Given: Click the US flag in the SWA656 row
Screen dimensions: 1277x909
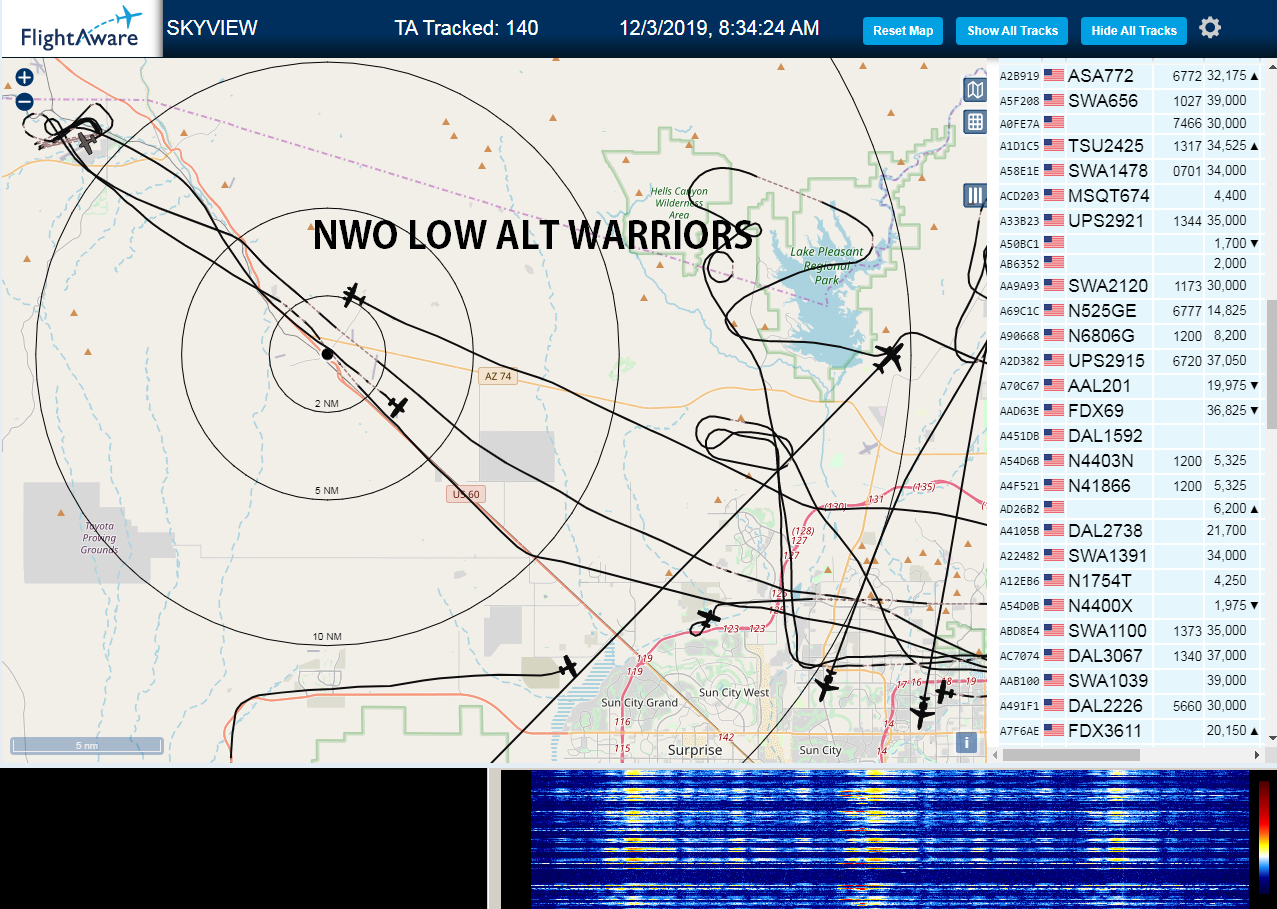Looking at the screenshot, I should pos(1053,100).
